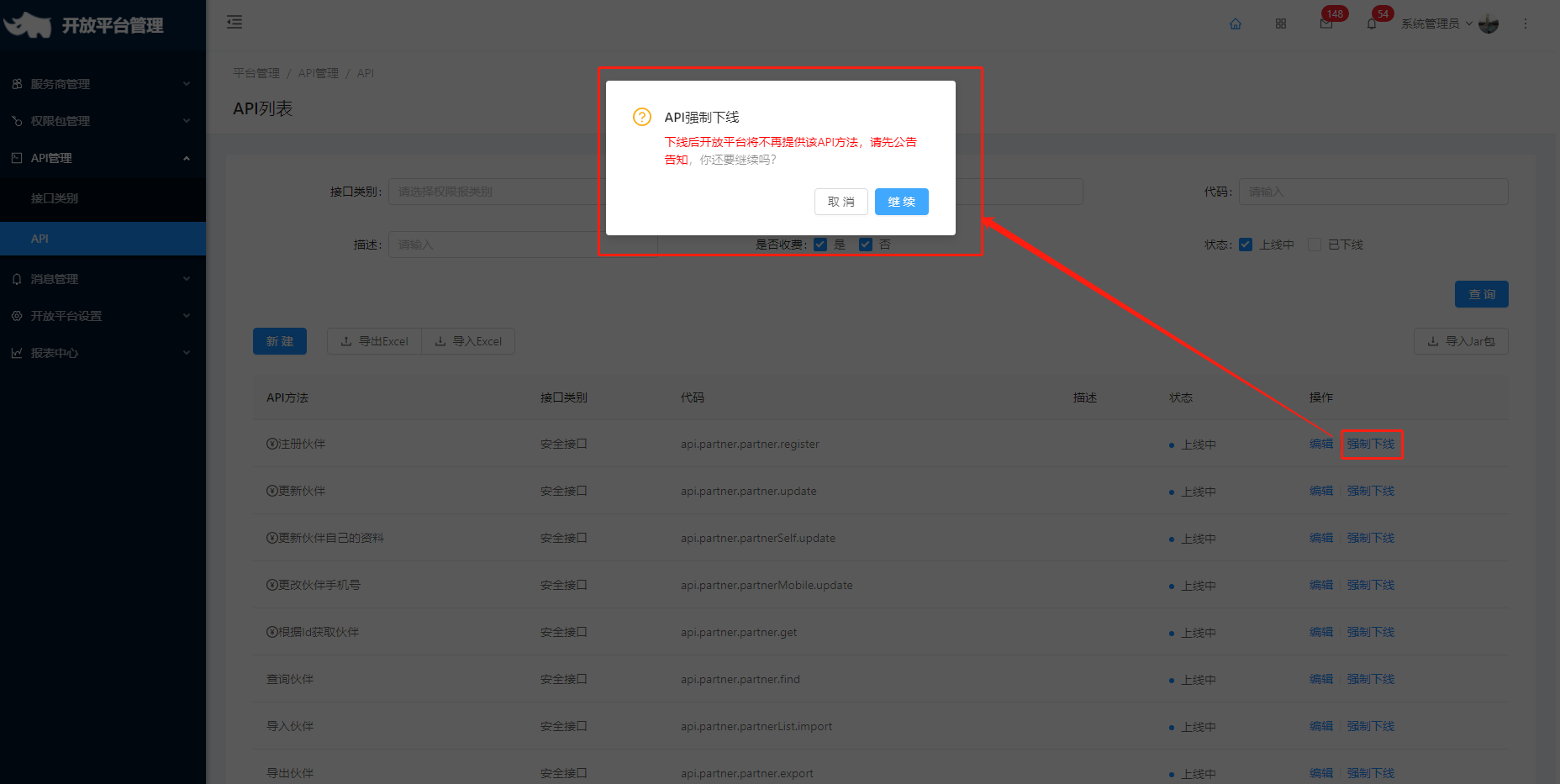
Task: Click the api.partner.partnerMobile.update code cell
Action: click(767, 585)
